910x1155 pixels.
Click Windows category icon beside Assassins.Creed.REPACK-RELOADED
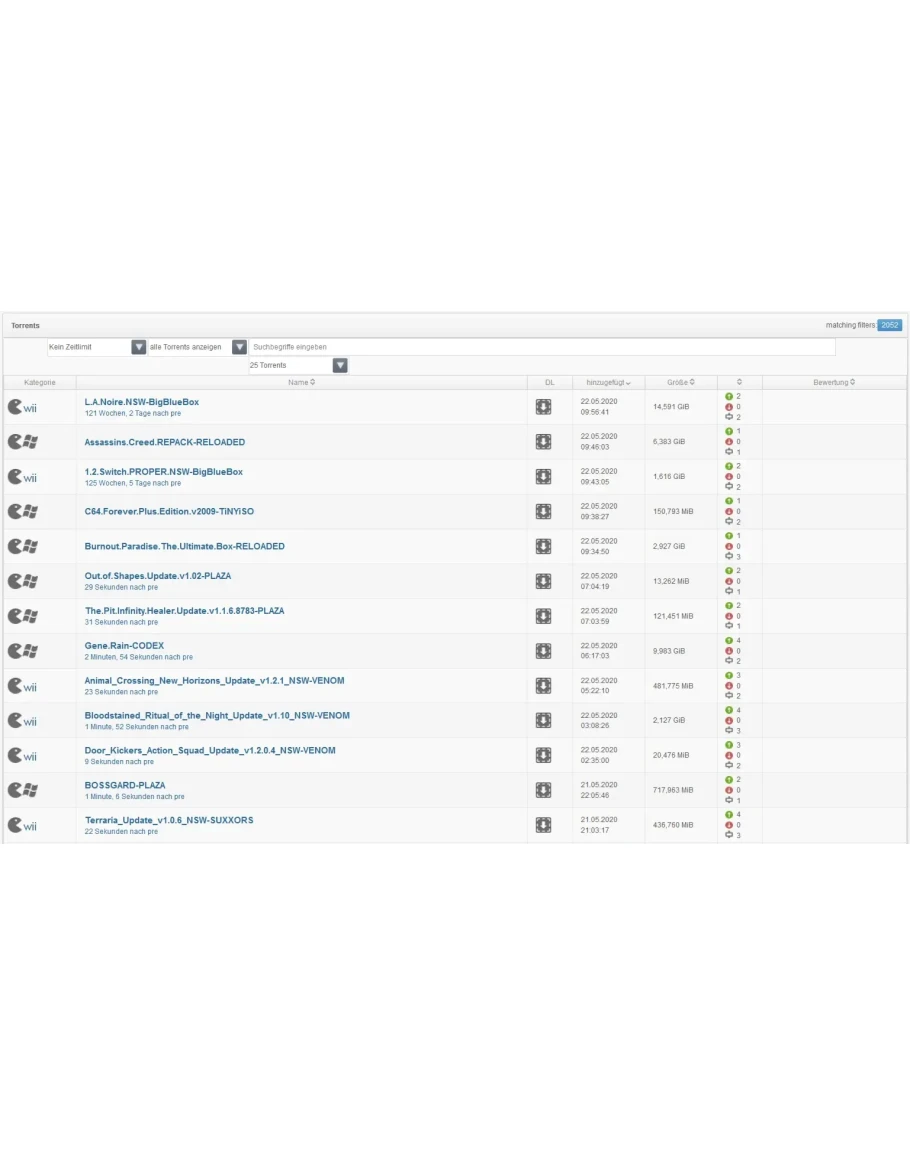pos(22,442)
